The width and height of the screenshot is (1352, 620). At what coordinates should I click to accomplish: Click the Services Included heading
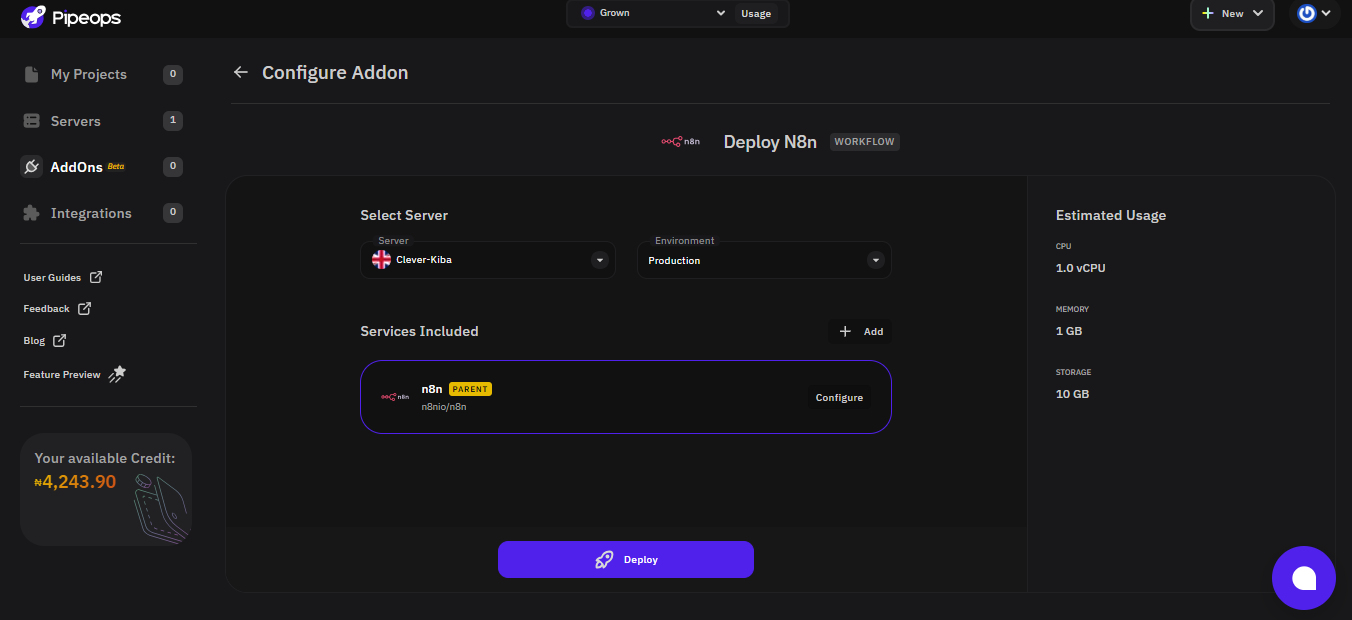tap(420, 331)
